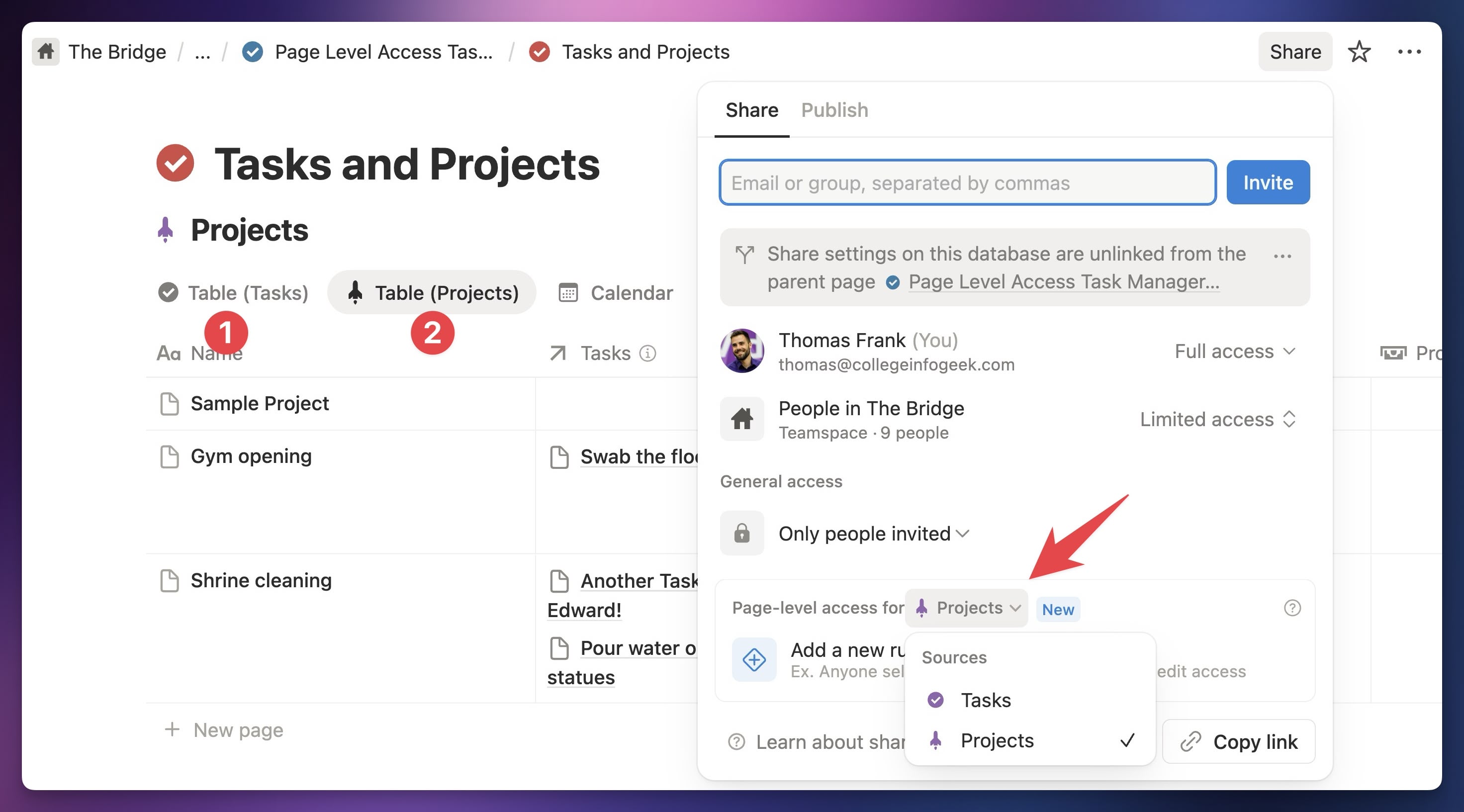
Task: Click the help icon in page-level access section
Action: pyautogui.click(x=1292, y=608)
